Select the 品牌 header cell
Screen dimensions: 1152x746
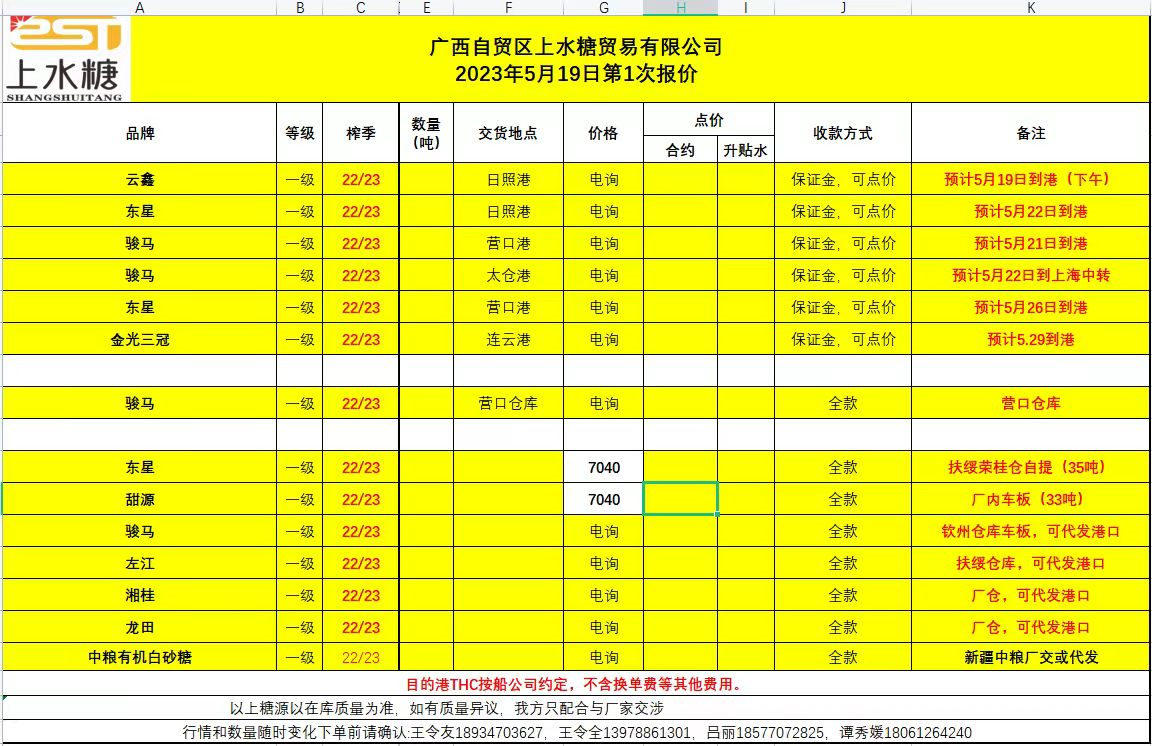point(140,133)
